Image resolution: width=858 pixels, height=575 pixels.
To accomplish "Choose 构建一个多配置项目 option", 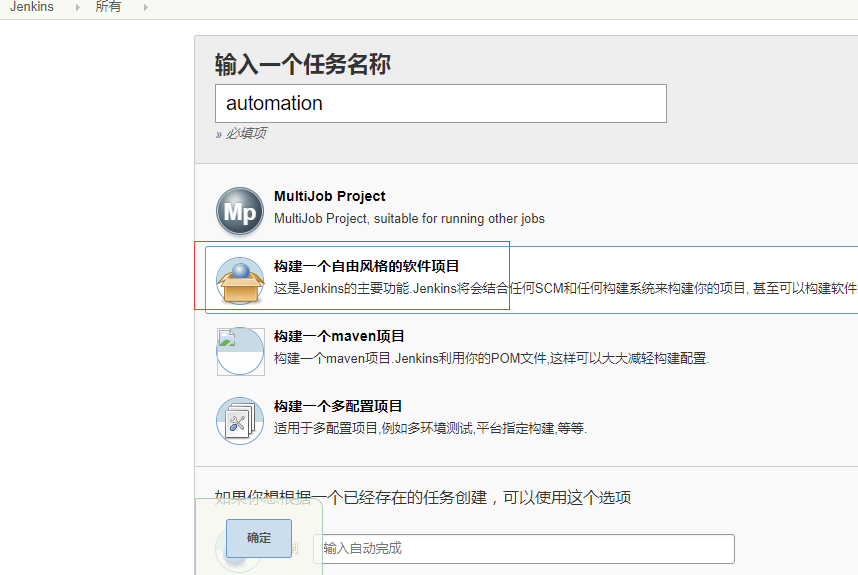I will (338, 406).
